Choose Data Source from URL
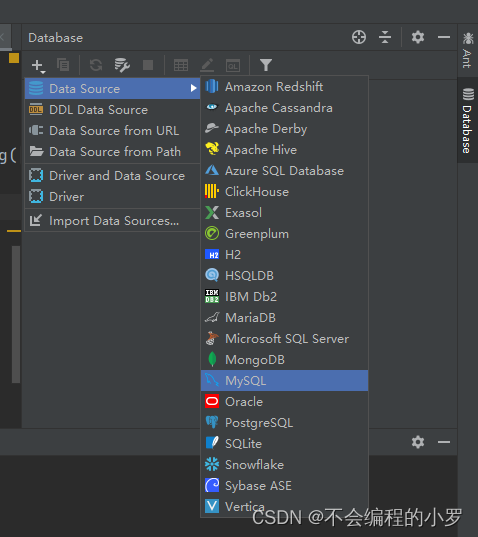 pyautogui.click(x=113, y=130)
